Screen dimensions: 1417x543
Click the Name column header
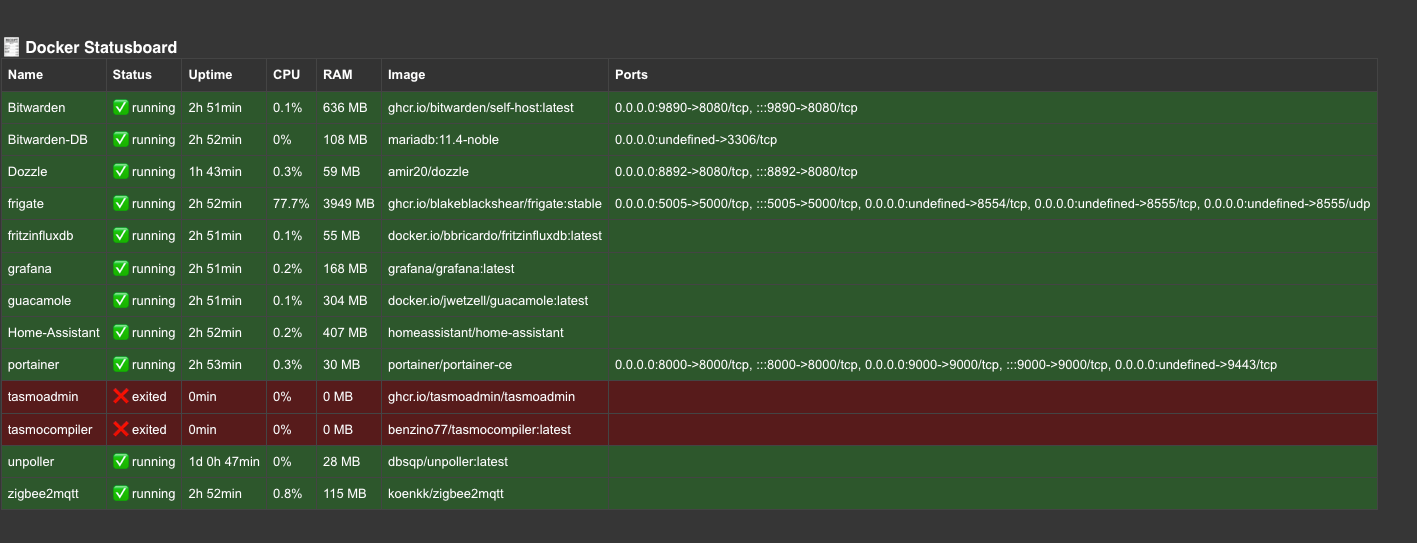pos(26,75)
